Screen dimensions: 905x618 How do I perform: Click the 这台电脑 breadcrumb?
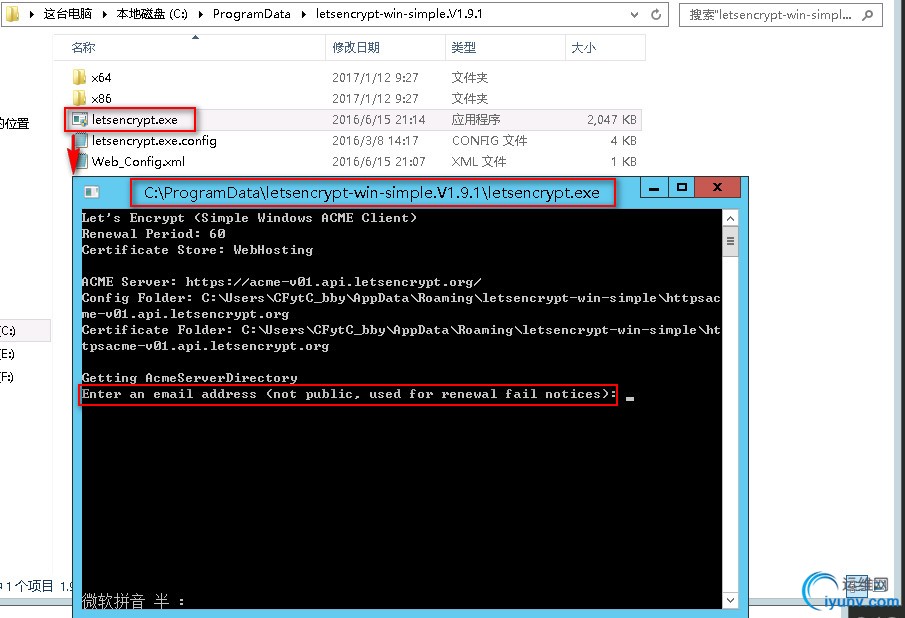point(68,14)
